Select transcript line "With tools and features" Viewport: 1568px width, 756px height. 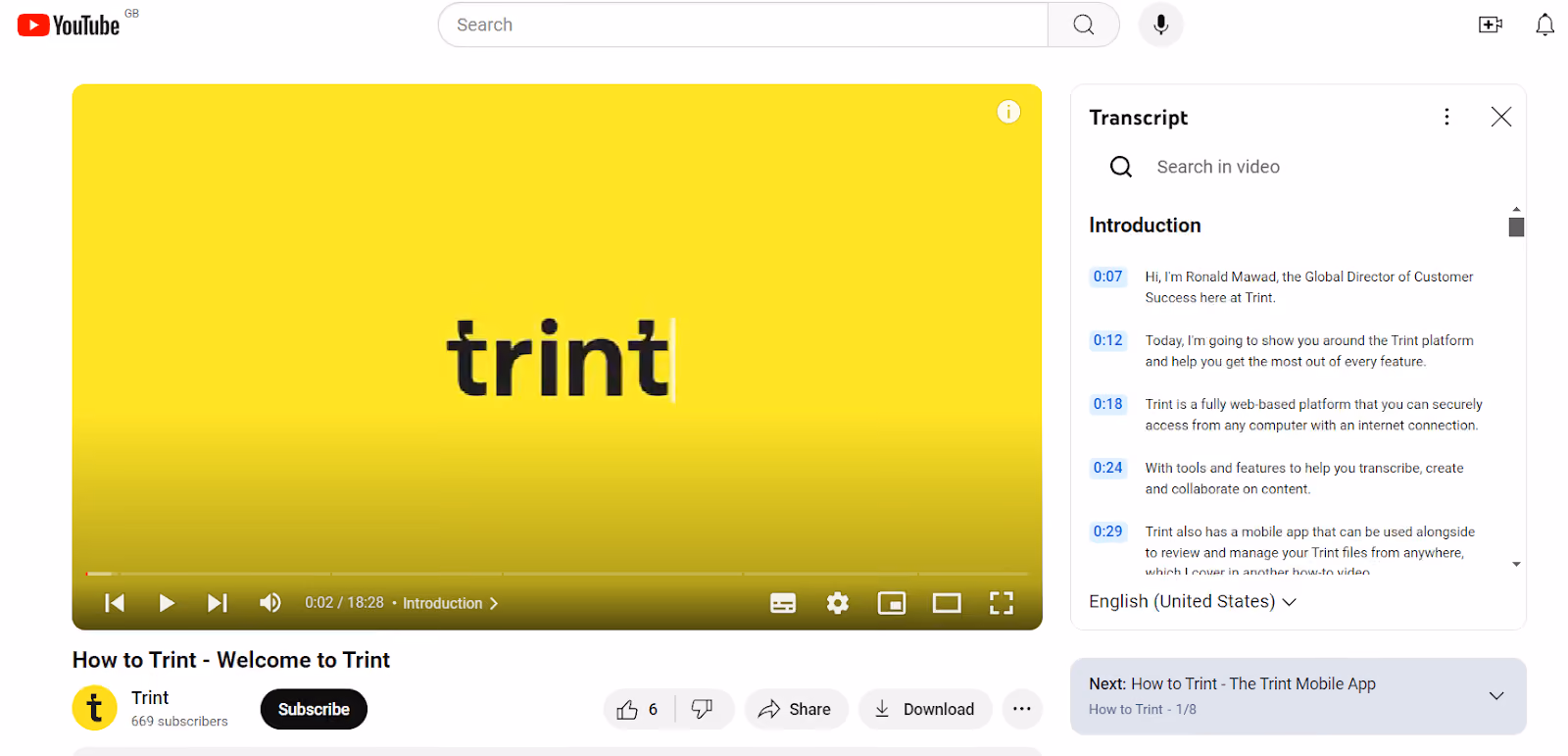pos(1304,479)
